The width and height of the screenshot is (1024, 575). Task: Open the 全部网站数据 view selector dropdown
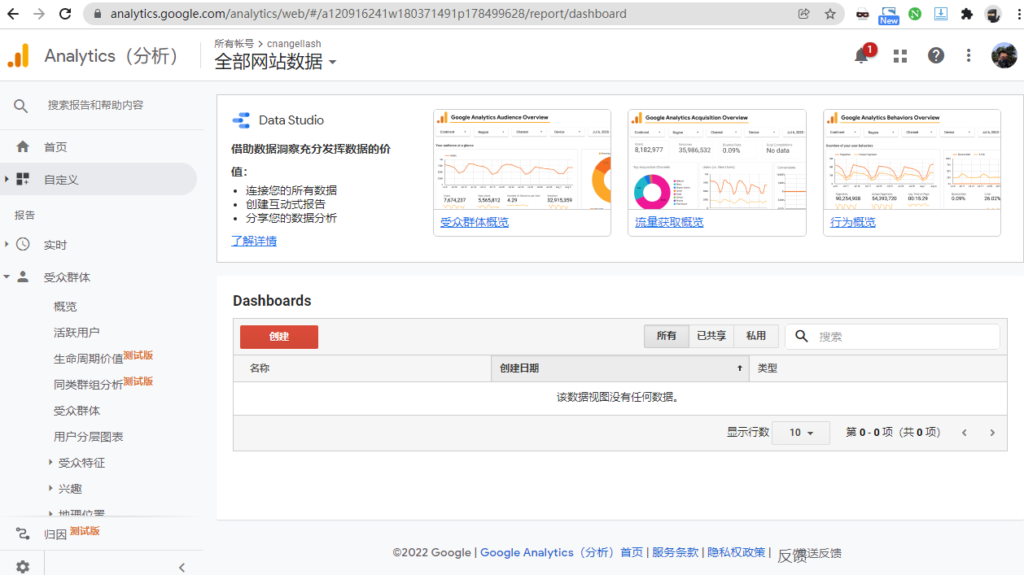(275, 61)
